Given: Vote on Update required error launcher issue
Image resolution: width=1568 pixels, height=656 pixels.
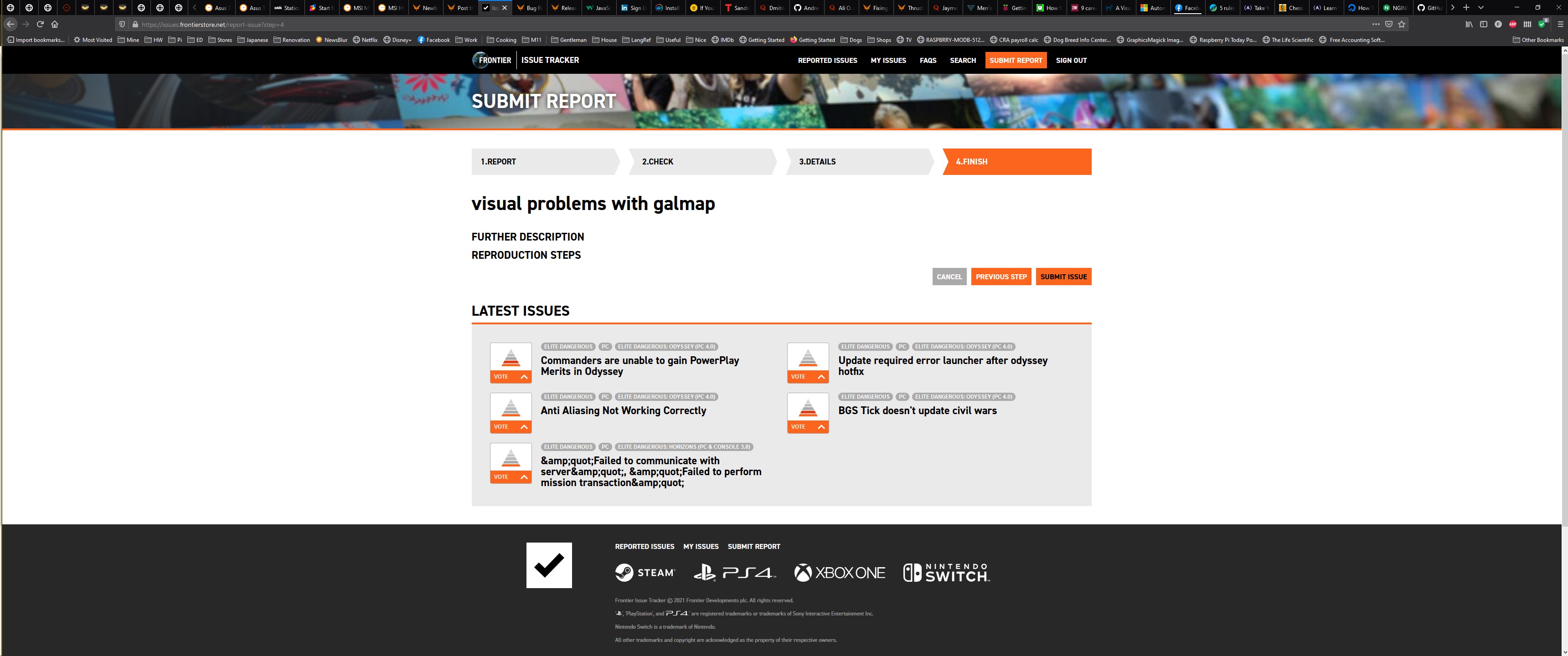Looking at the screenshot, I should [x=808, y=377].
